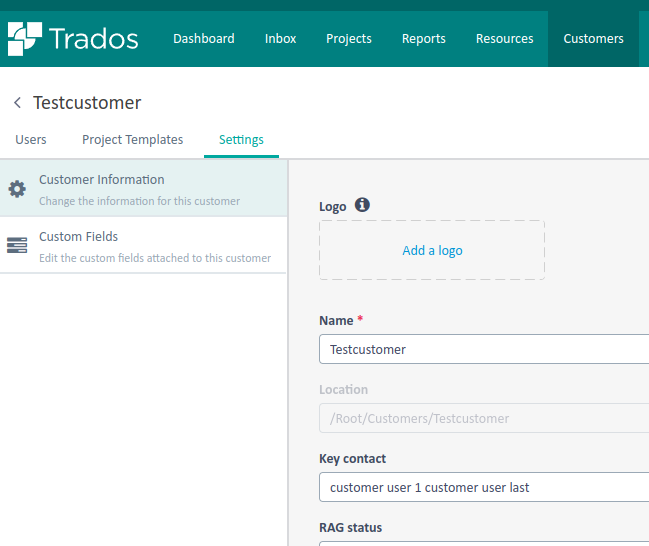This screenshot has width=649, height=546.
Task: Click the RAG status label
Action: 351,527
